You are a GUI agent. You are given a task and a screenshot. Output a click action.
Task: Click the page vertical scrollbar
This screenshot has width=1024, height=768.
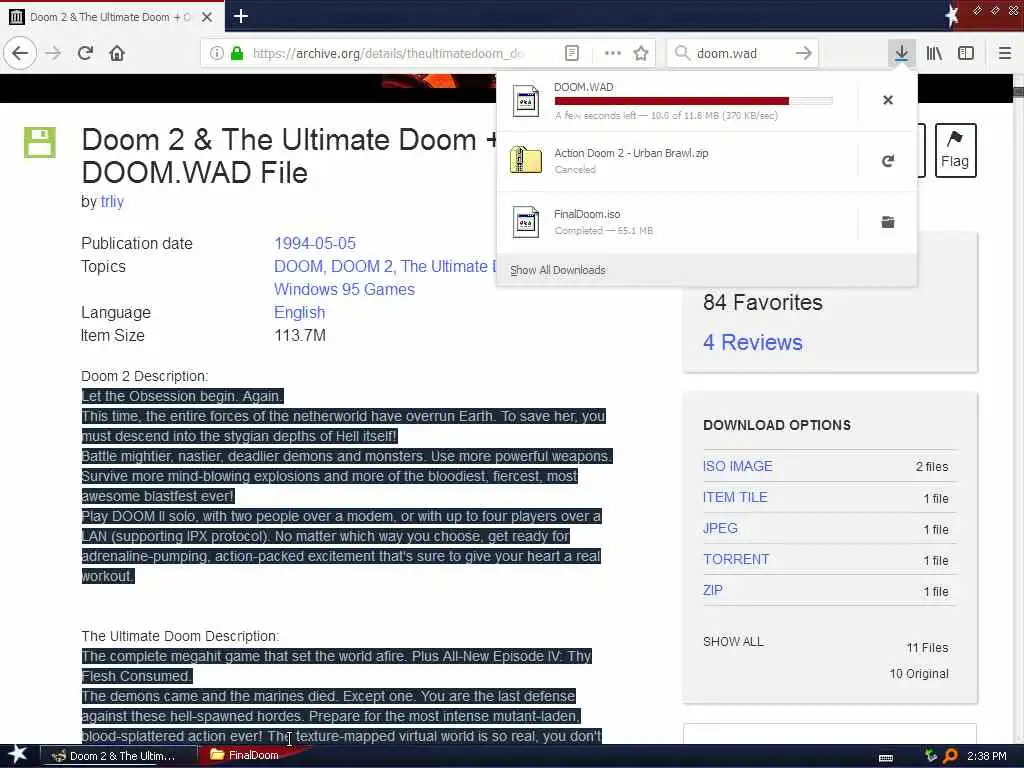1017,408
